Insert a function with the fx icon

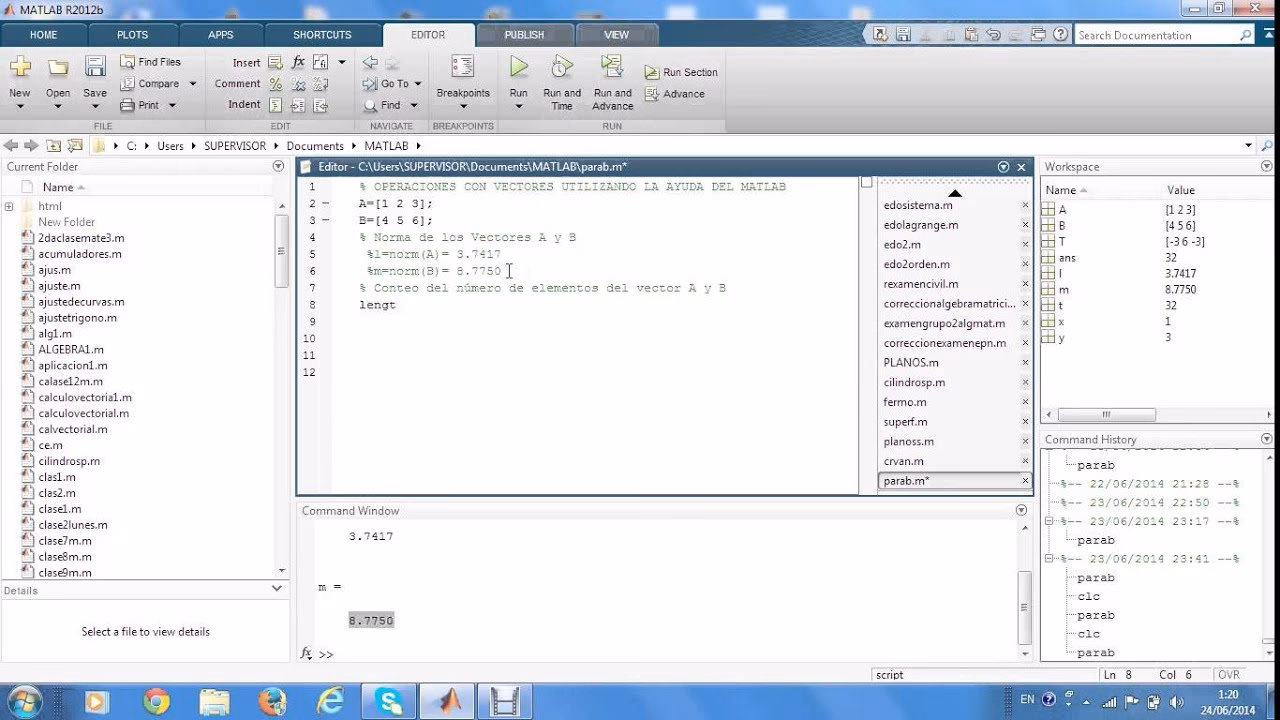tap(298, 62)
